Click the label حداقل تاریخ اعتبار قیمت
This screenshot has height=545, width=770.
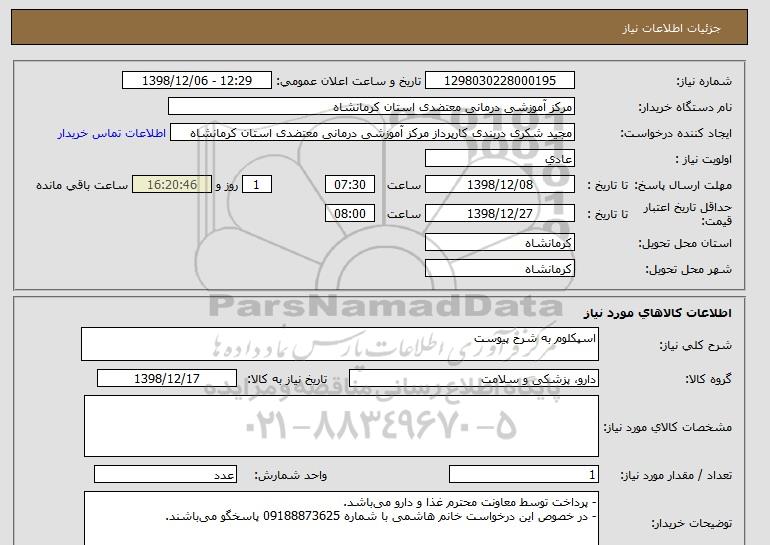pyautogui.click(x=688, y=215)
